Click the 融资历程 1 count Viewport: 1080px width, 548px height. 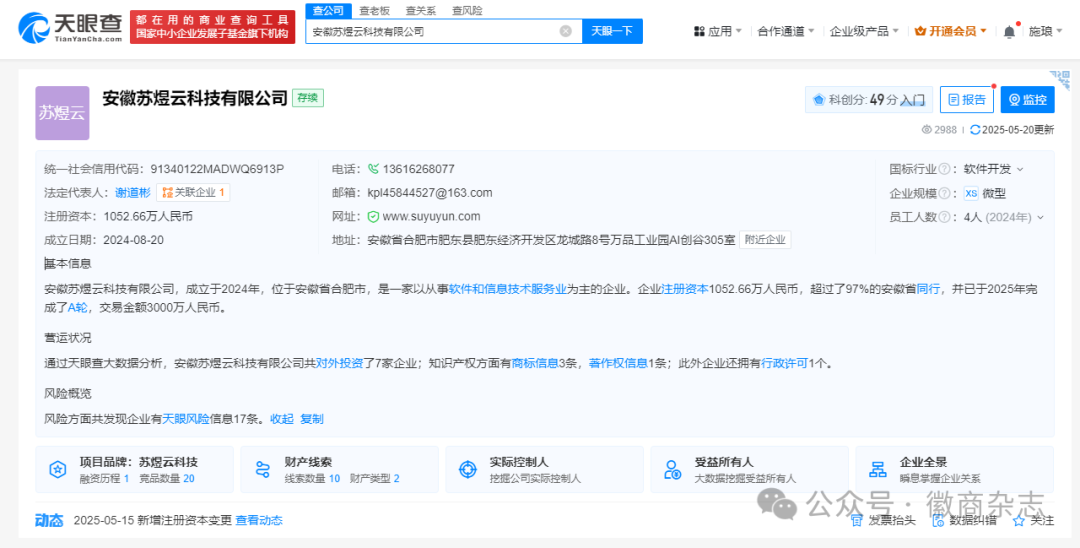(105, 478)
